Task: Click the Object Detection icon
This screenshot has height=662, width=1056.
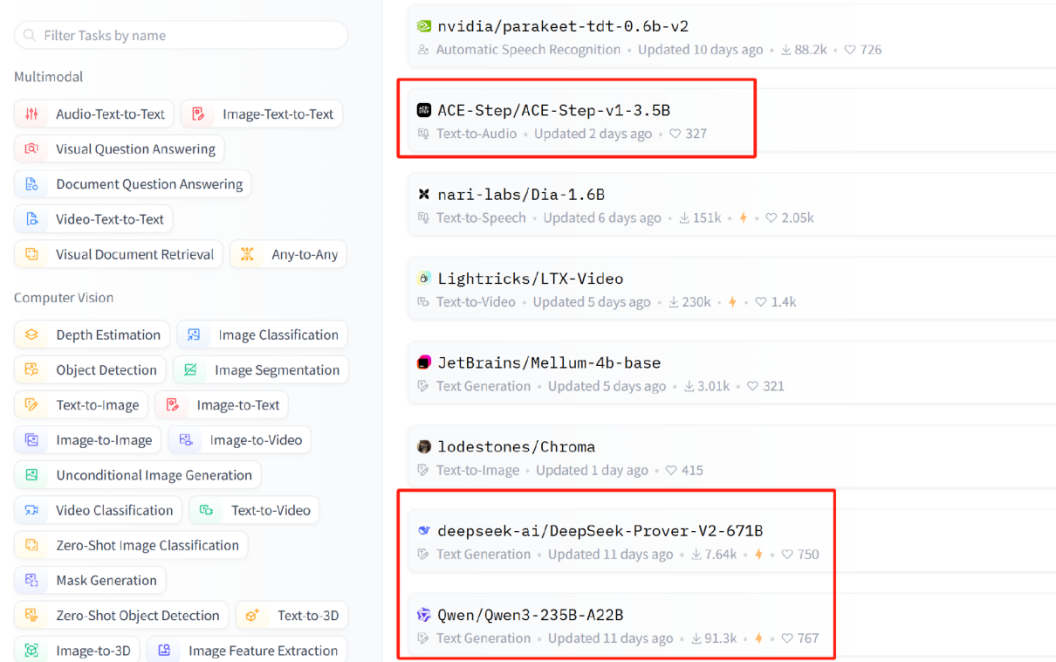Action: 32,370
